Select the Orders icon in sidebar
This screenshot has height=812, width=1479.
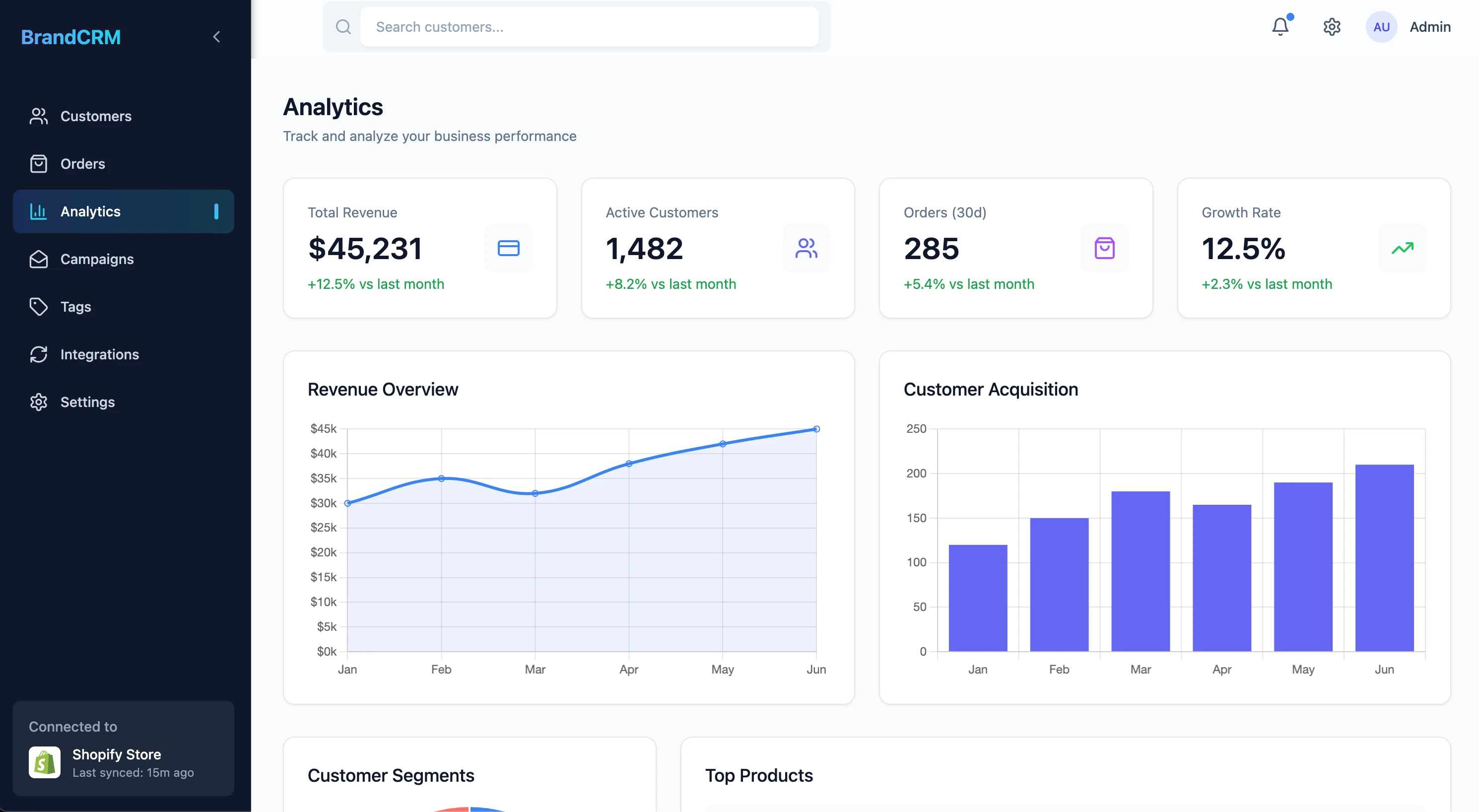[x=39, y=164]
